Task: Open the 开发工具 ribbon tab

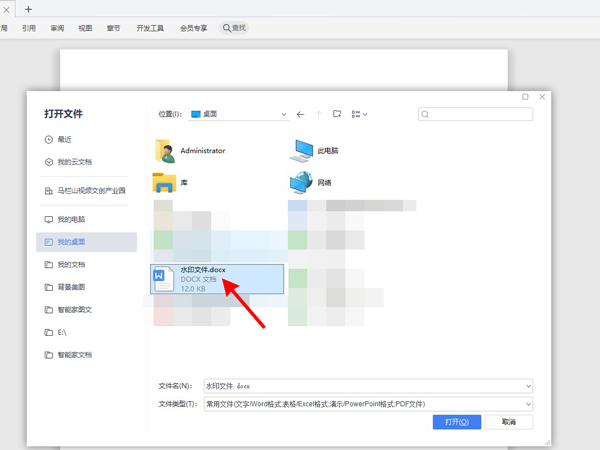Action: [x=150, y=29]
